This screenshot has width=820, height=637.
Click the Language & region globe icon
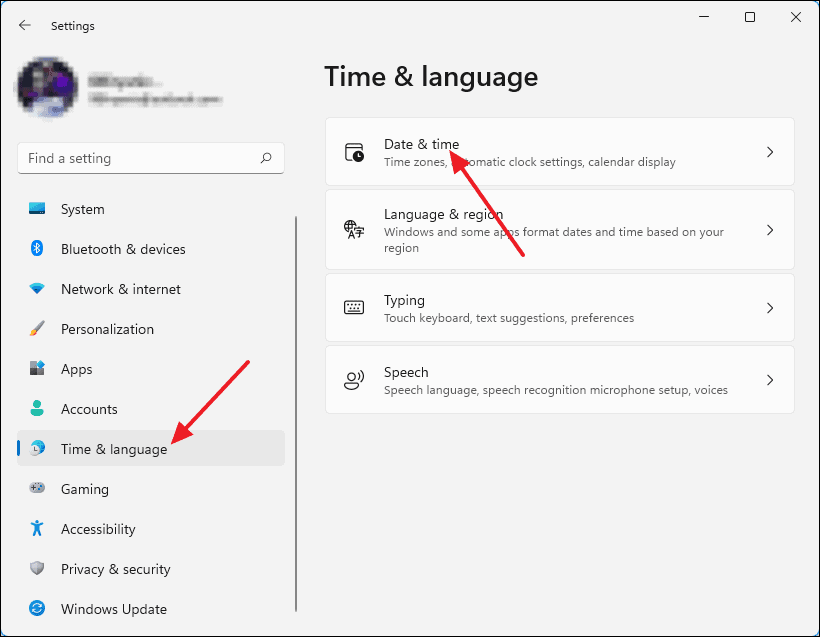[x=354, y=229]
